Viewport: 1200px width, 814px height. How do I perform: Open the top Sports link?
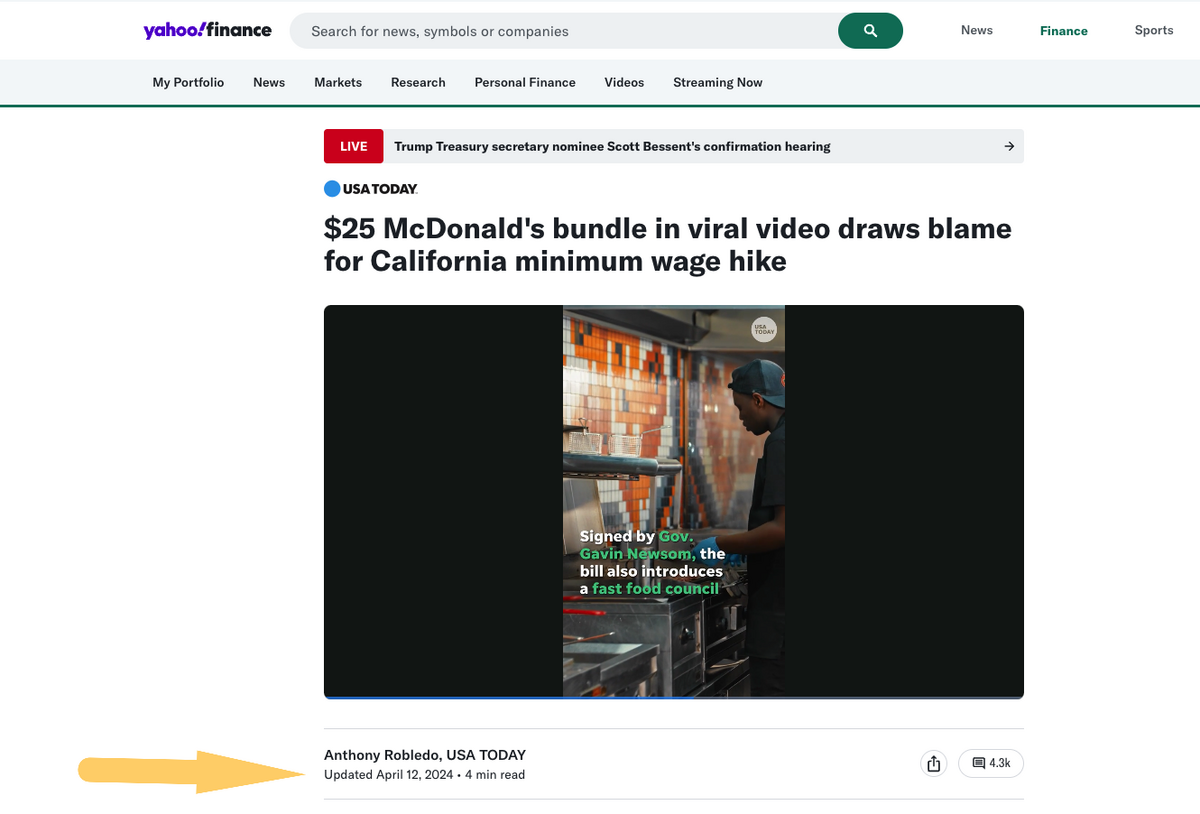click(1154, 30)
